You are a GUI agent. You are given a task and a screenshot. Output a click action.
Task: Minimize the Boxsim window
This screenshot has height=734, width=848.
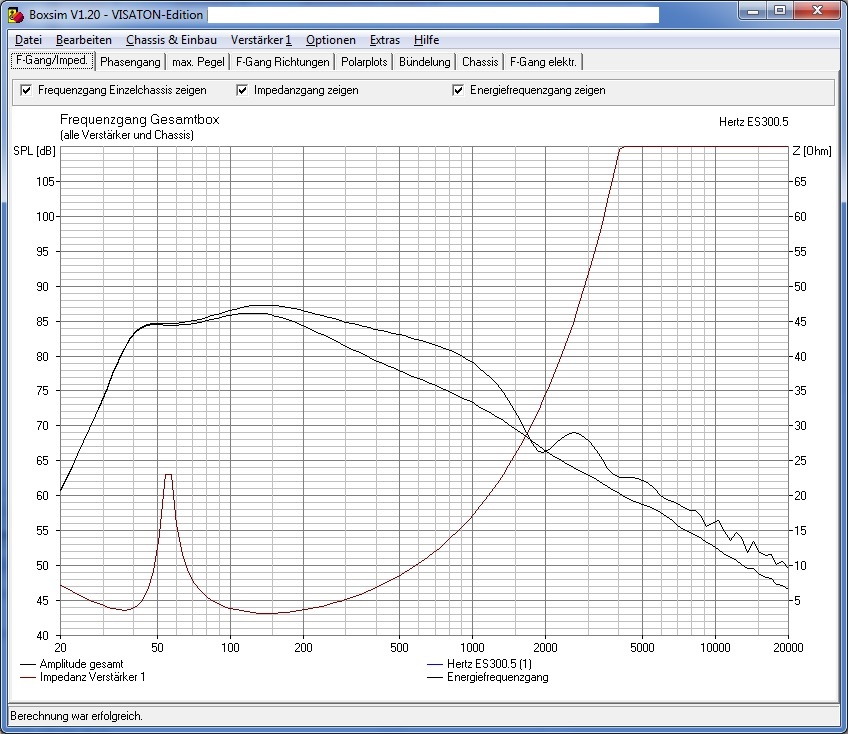click(753, 11)
